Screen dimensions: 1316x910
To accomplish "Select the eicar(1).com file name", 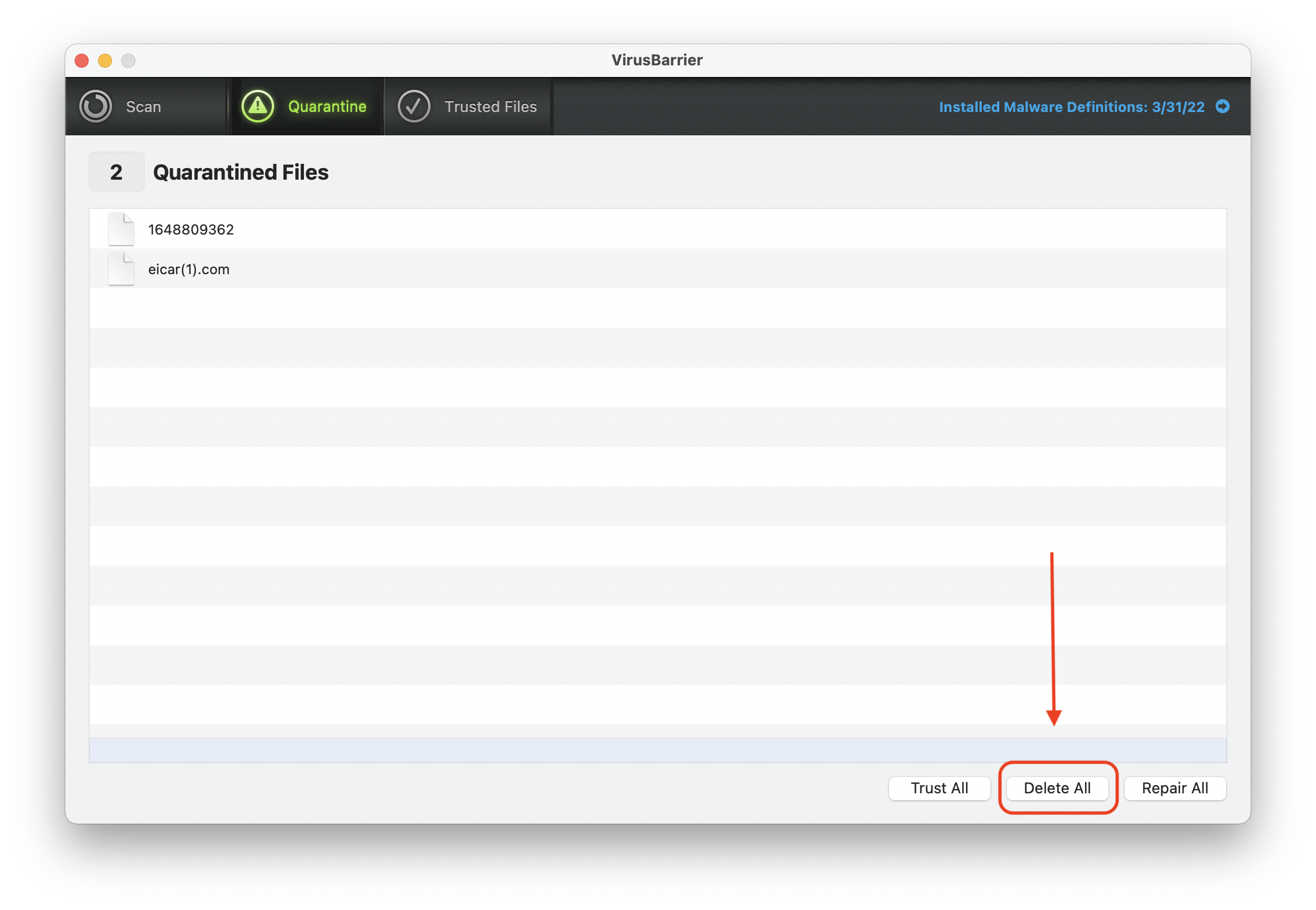I will point(188,269).
